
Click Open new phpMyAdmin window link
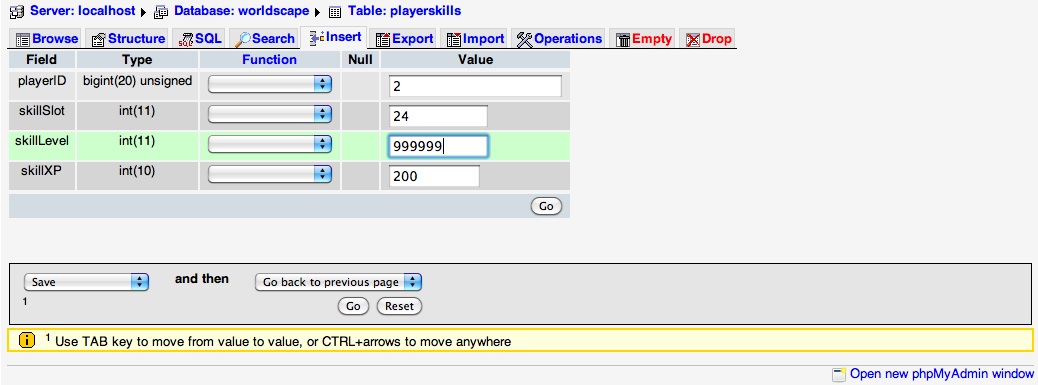tap(941, 374)
